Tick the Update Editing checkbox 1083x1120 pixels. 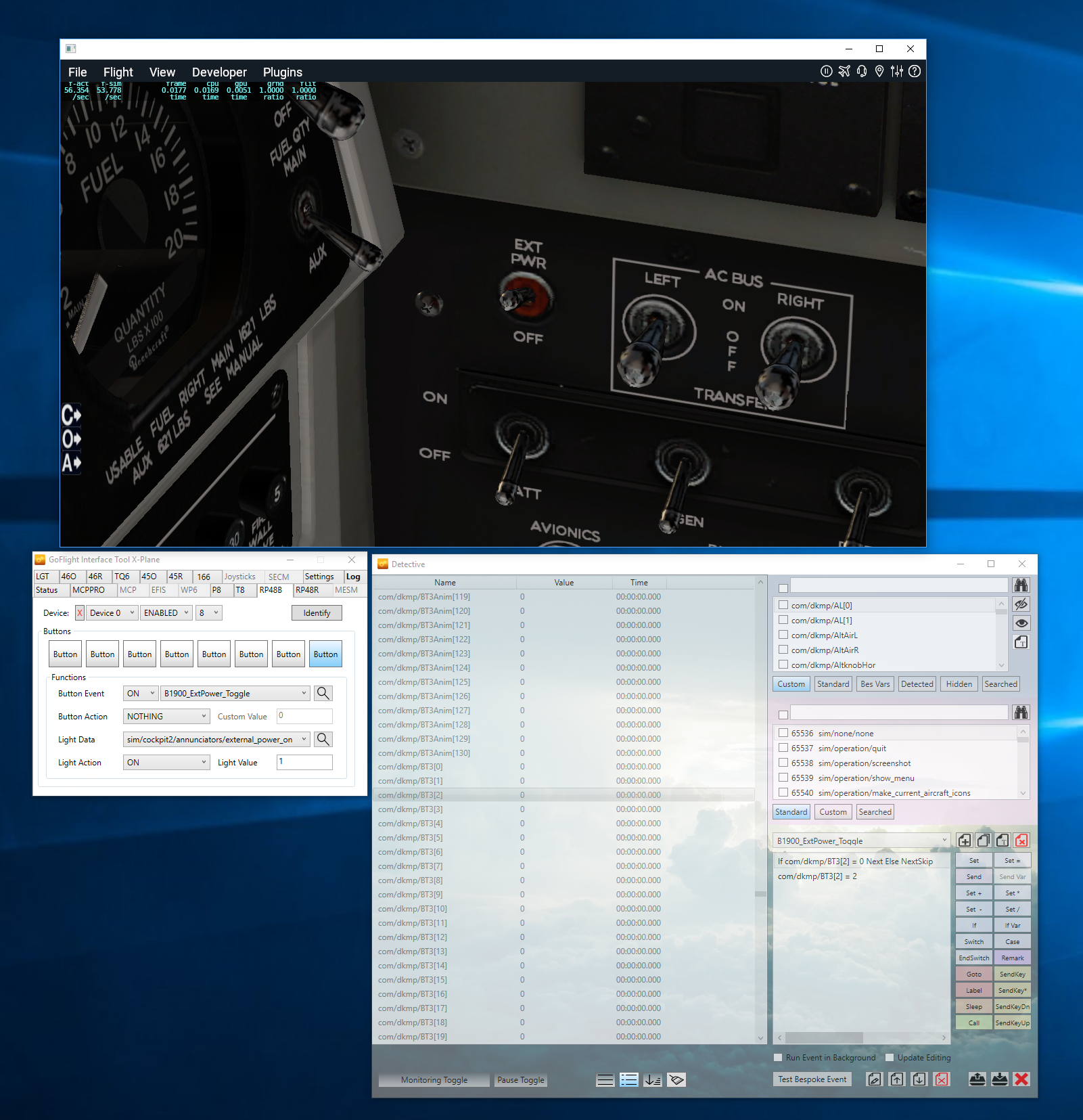click(x=890, y=1058)
